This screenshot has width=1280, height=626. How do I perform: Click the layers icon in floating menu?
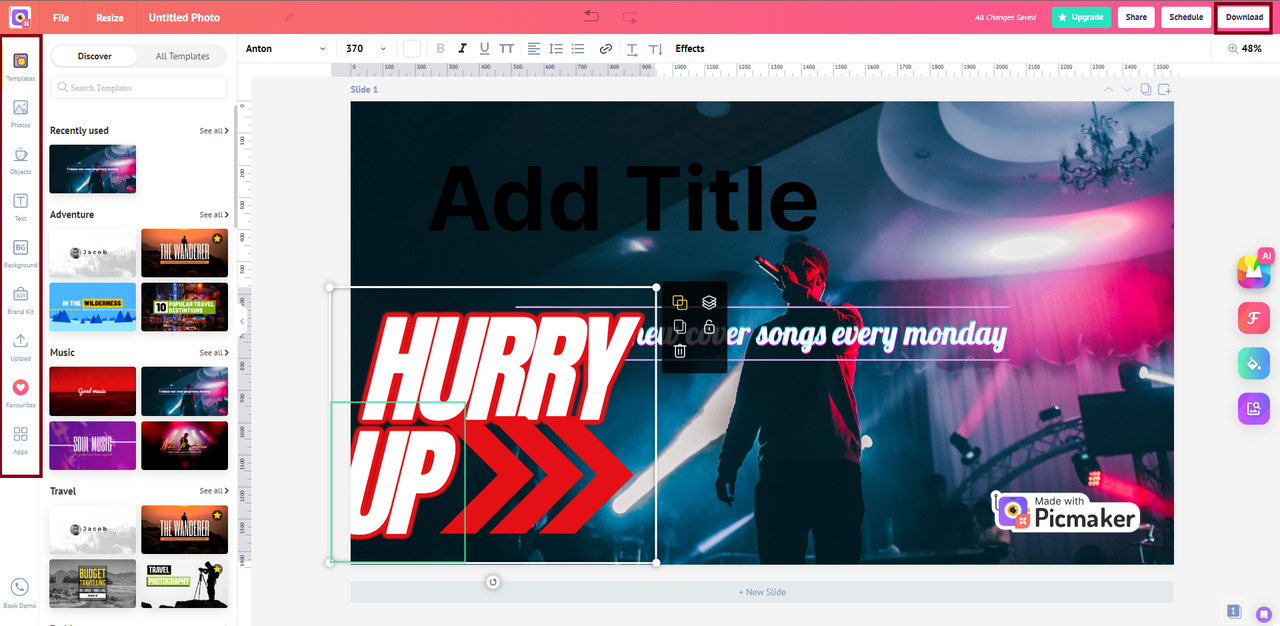pos(709,302)
